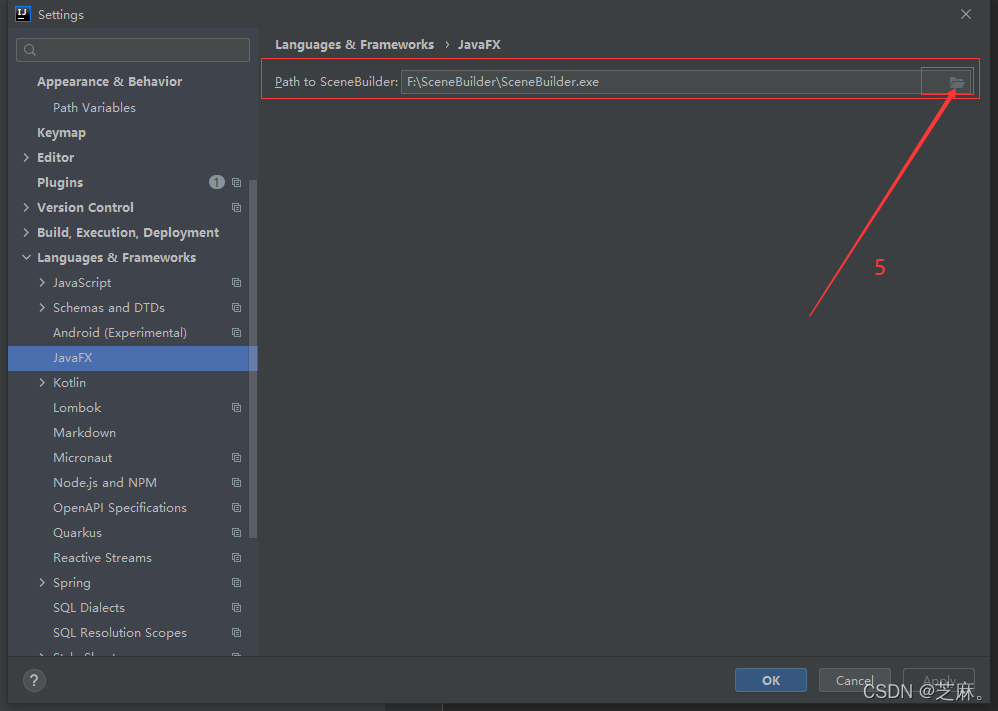This screenshot has width=998, height=711.
Task: Click the OK button
Action: 771,680
